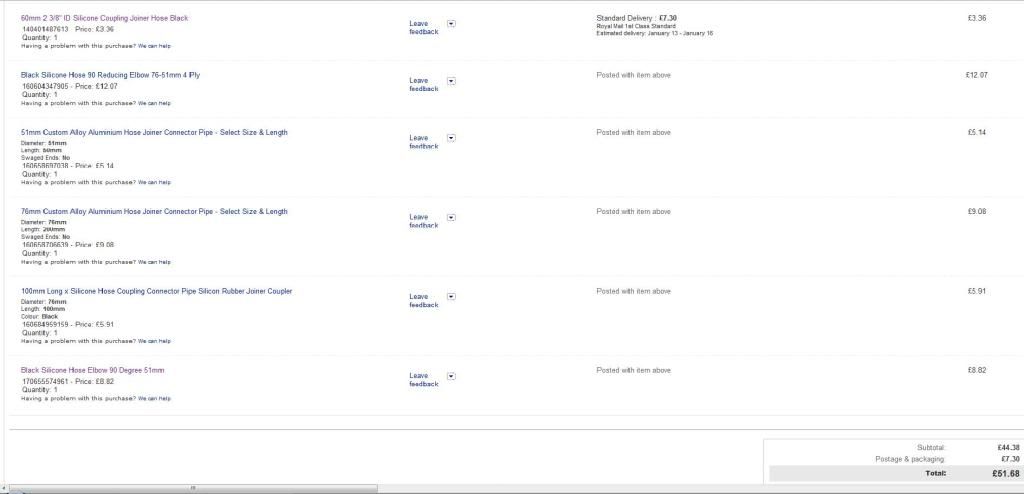This screenshot has height=494, width=1024.
Task: Open Black Silicone Hose Elbow 90 Degree 51mm
Action: 92,370
